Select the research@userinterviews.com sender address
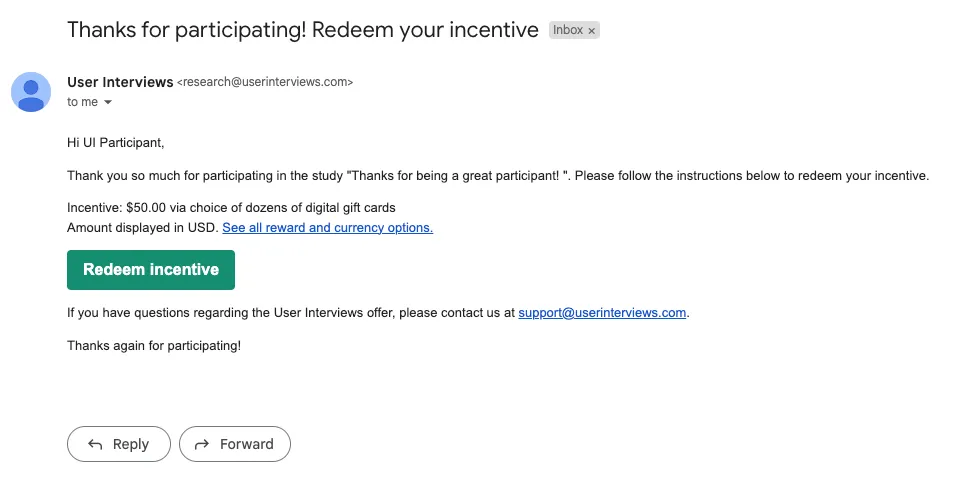Viewport: 970px width, 488px height. tap(265, 82)
